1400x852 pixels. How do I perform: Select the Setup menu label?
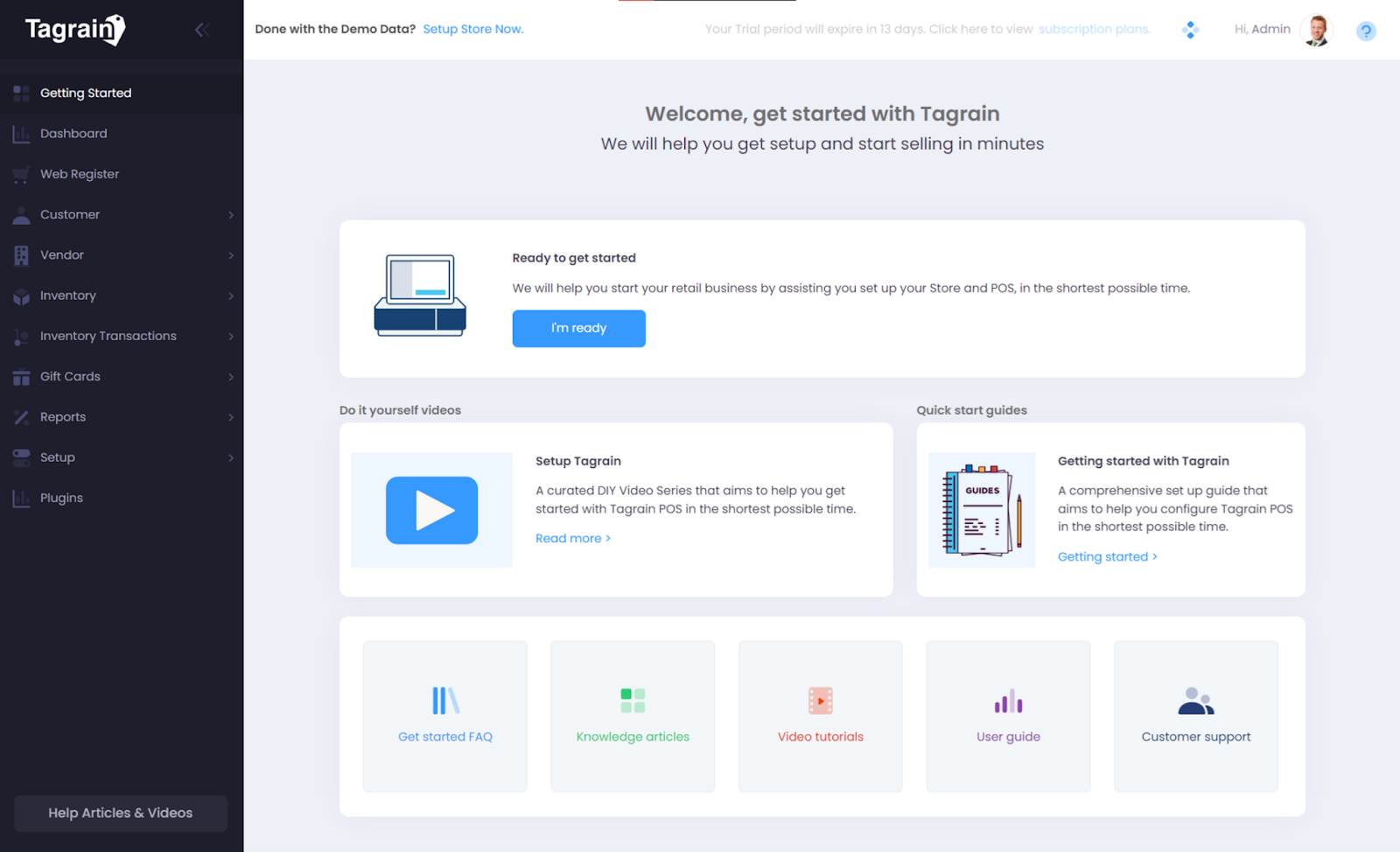pos(58,458)
